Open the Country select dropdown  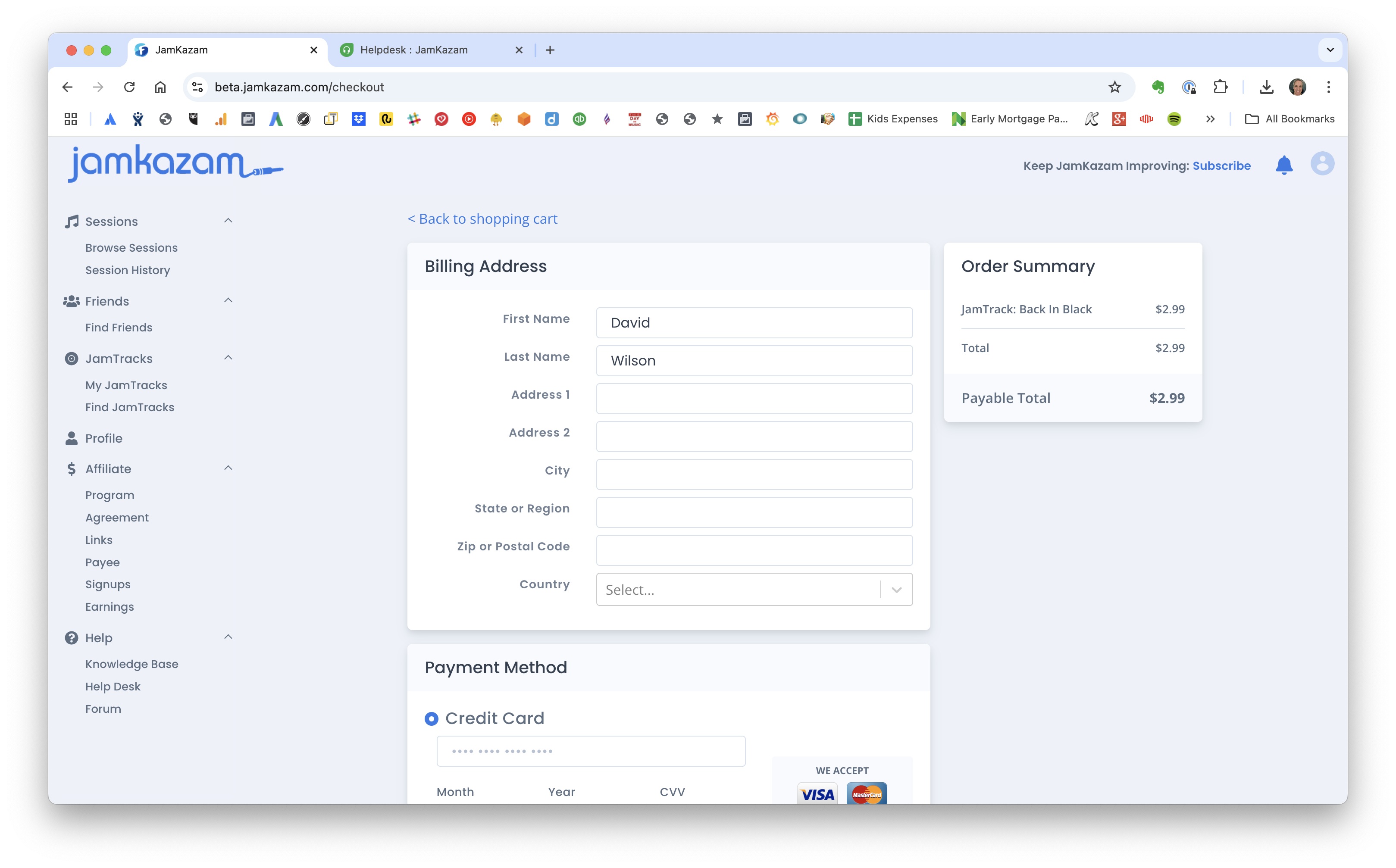(754, 590)
